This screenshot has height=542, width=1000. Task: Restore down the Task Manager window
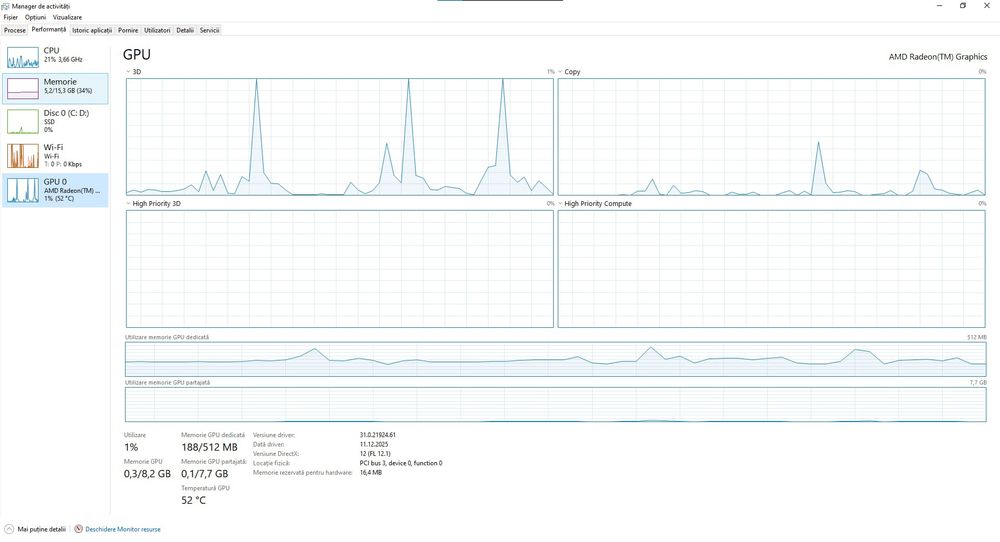pyautogui.click(x=963, y=6)
